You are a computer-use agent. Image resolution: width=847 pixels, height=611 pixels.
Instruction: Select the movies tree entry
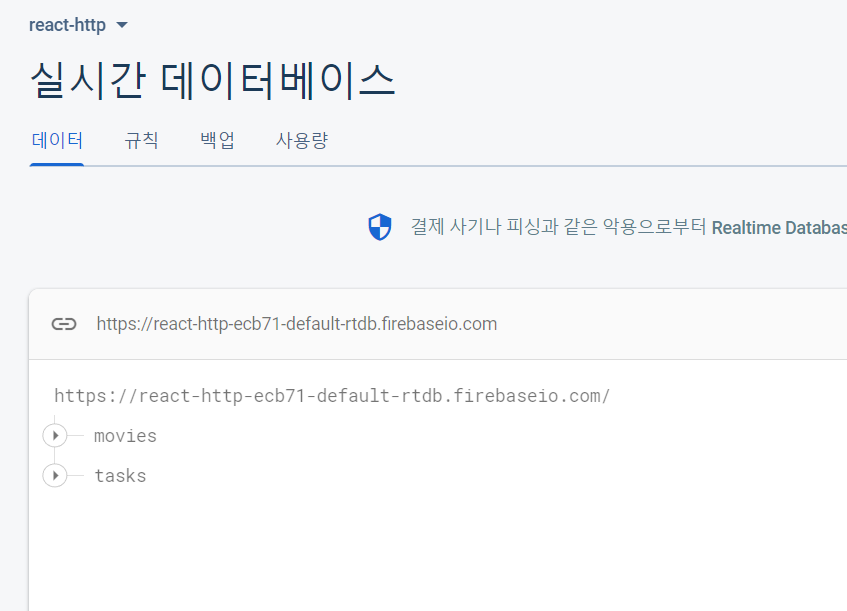pyautogui.click(x=125, y=436)
